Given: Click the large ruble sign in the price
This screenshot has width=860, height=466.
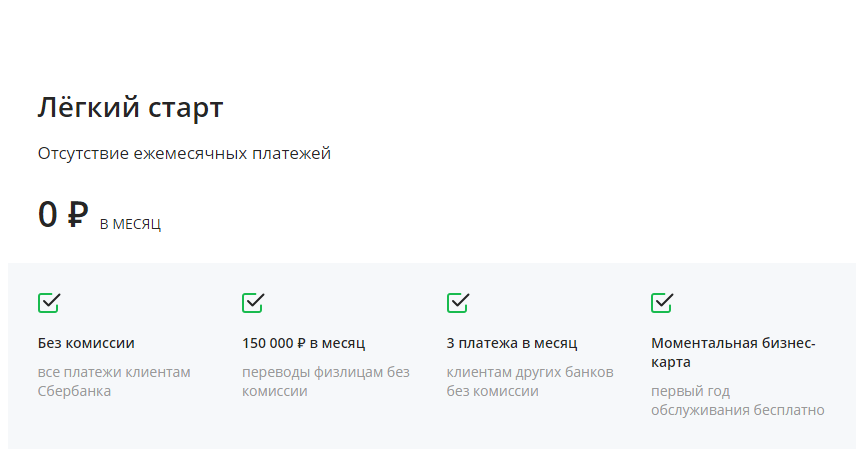Looking at the screenshot, I should click(78, 214).
